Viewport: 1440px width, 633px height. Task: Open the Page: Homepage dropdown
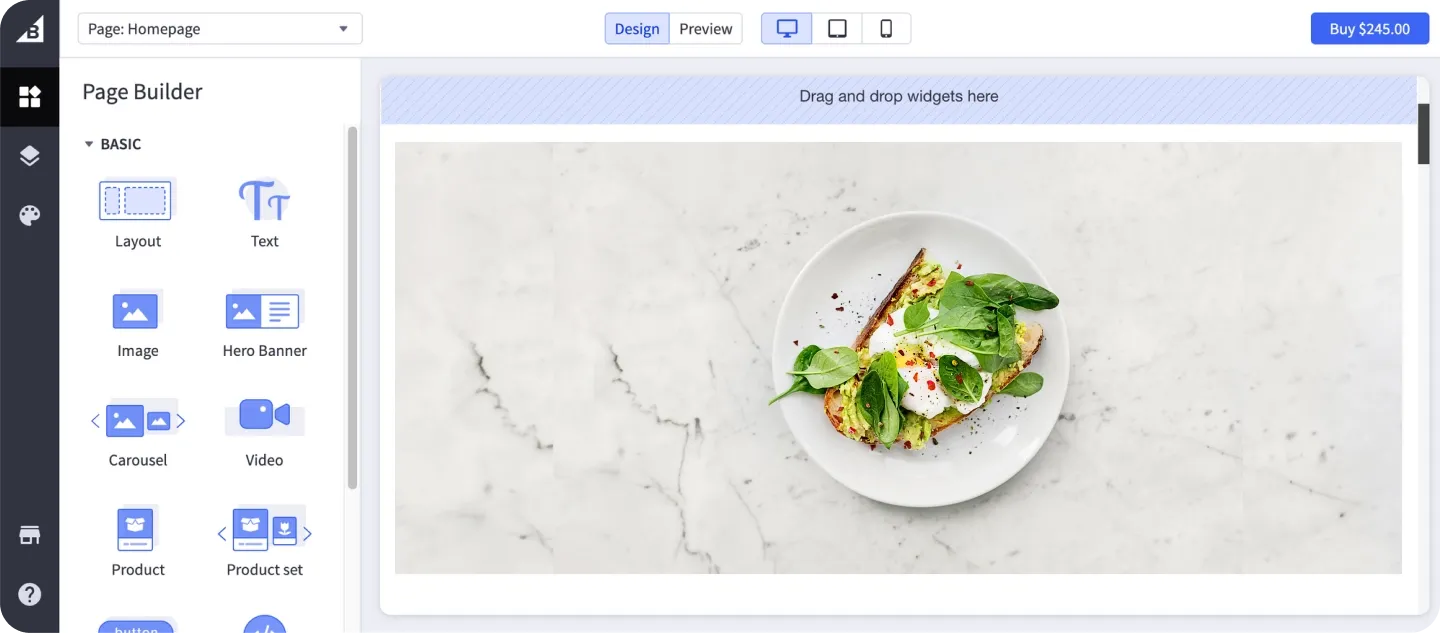pos(220,29)
